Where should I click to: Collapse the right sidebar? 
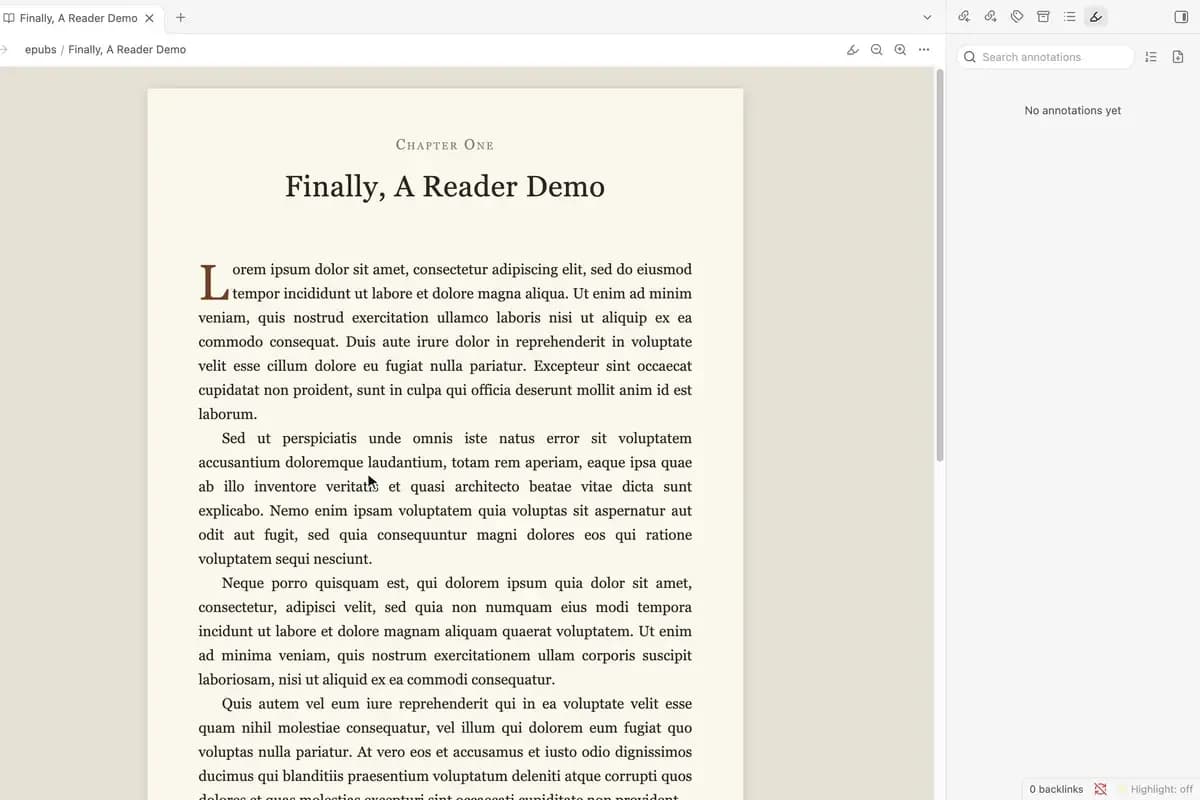(x=1181, y=17)
